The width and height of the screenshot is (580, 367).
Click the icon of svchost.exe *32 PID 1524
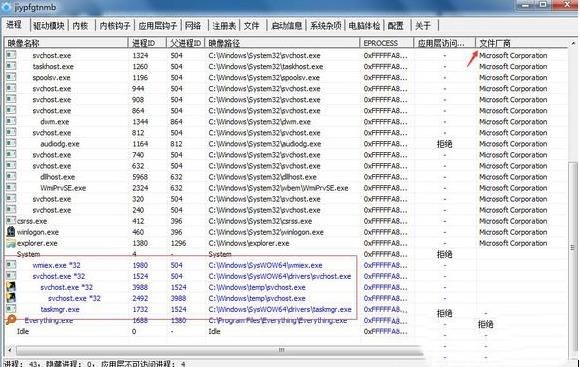(11, 276)
